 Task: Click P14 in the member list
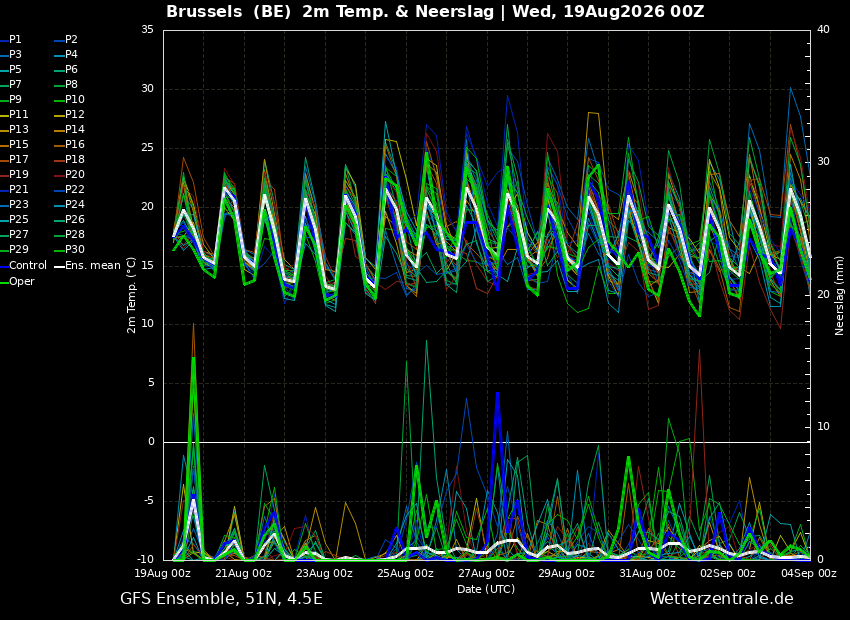pyautogui.click(x=70, y=129)
